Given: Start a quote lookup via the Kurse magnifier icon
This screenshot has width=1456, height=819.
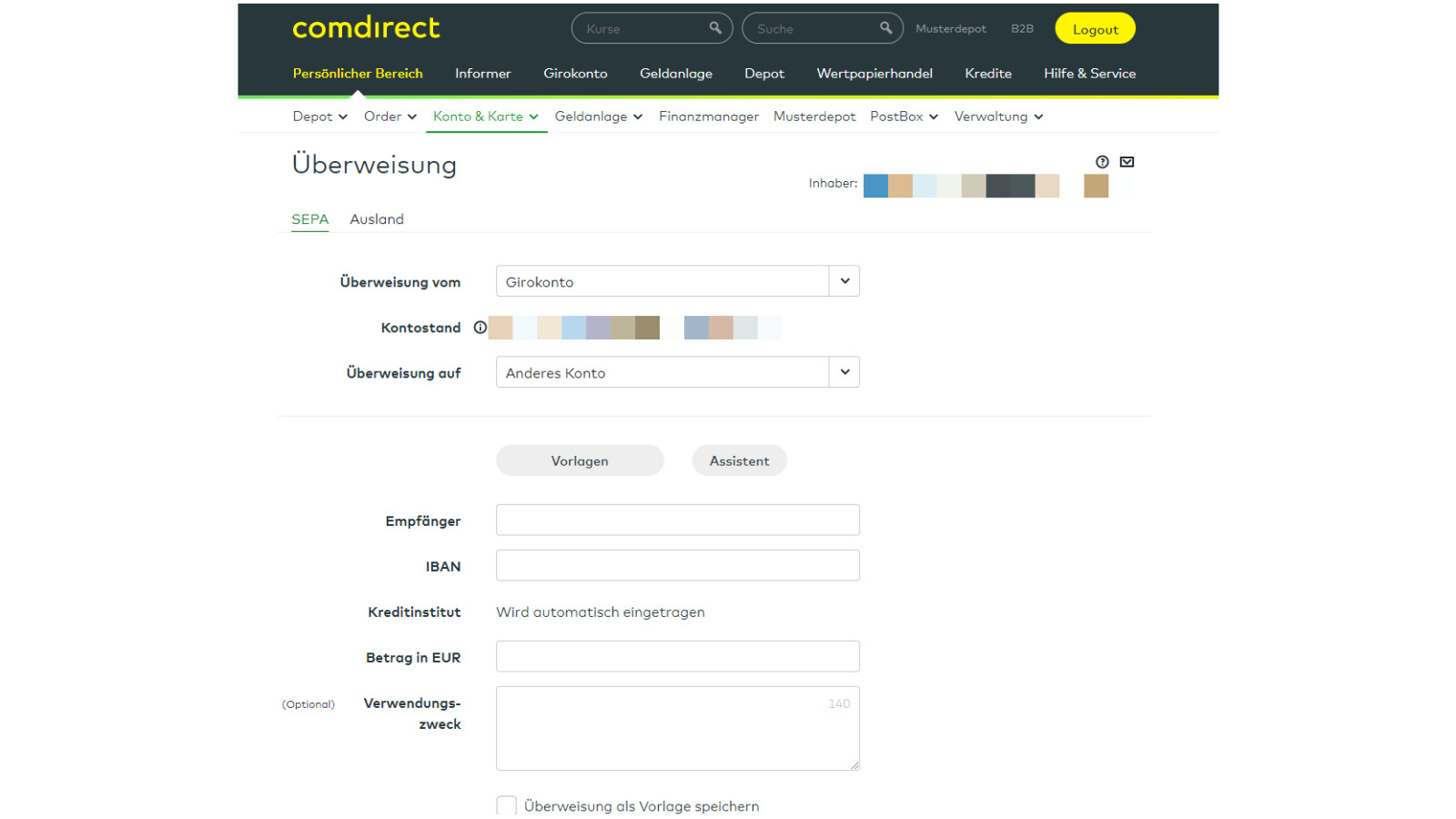Looking at the screenshot, I should (x=715, y=28).
